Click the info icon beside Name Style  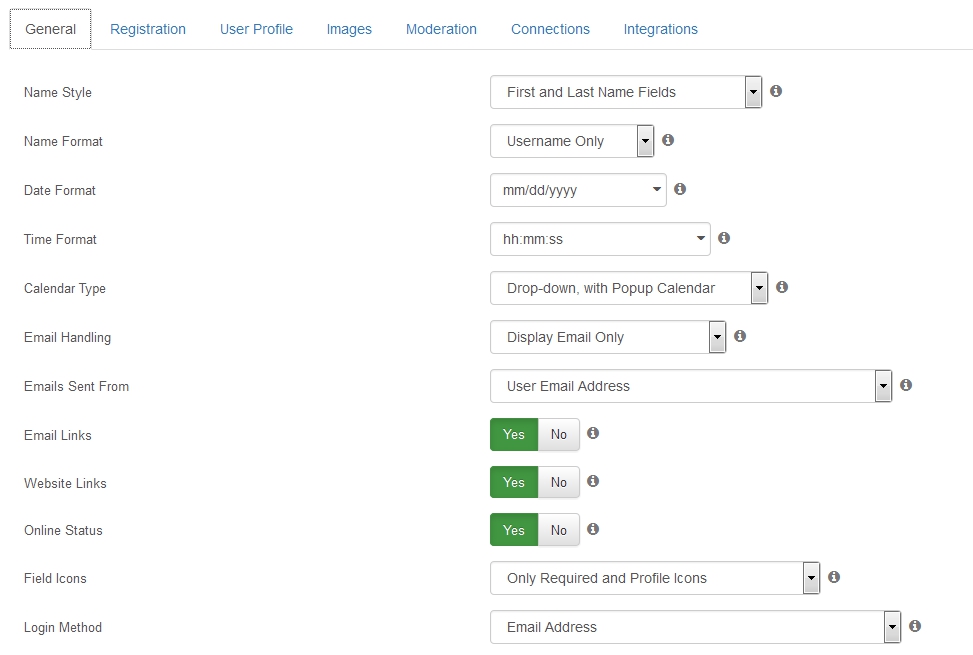pos(776,91)
